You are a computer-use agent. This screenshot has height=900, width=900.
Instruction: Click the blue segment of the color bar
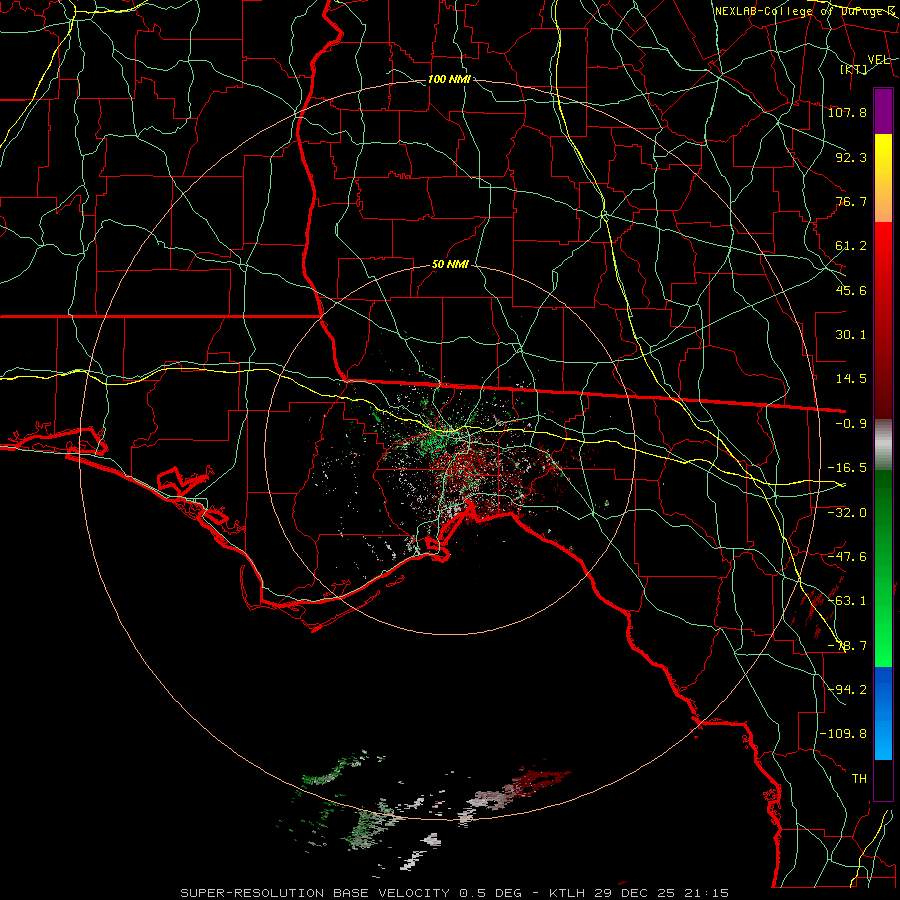point(883,713)
